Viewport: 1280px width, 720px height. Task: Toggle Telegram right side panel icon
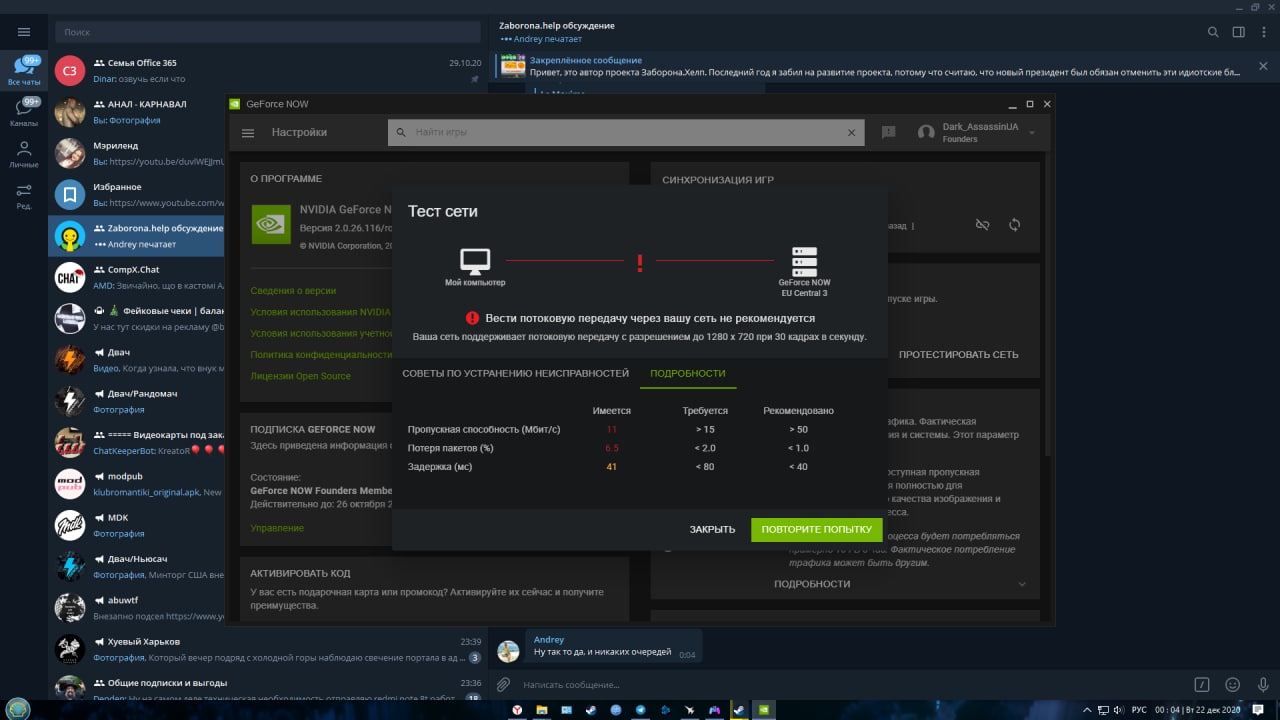1238,32
